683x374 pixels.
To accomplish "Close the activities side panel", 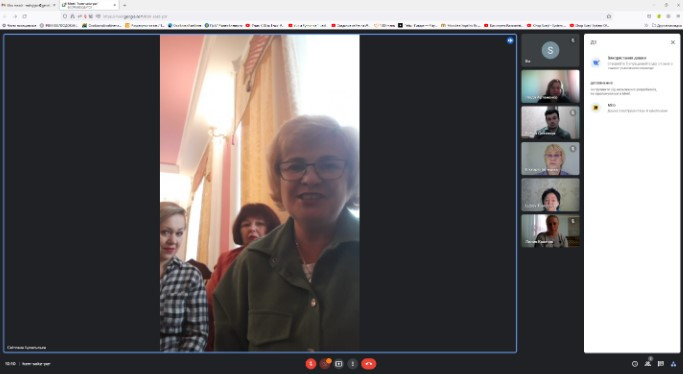I will (673, 42).
